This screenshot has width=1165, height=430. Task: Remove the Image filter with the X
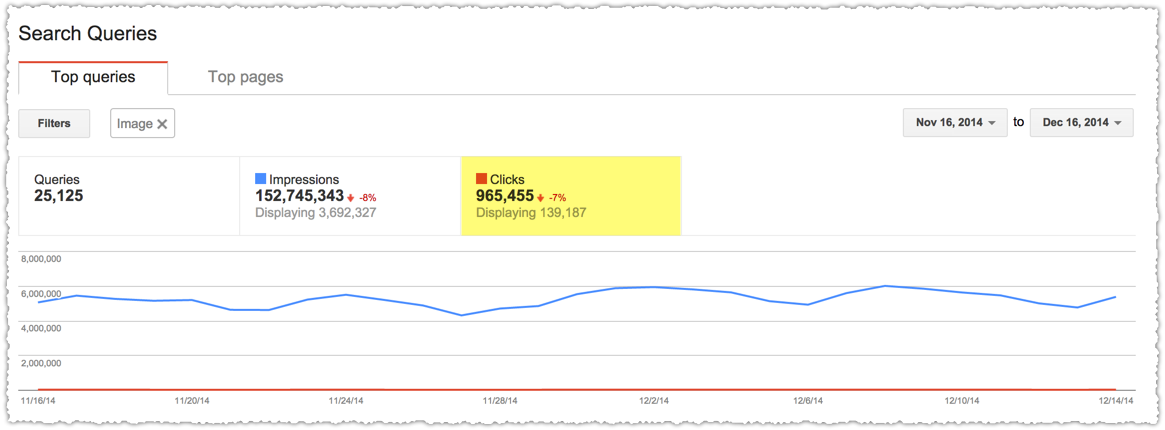click(x=162, y=124)
